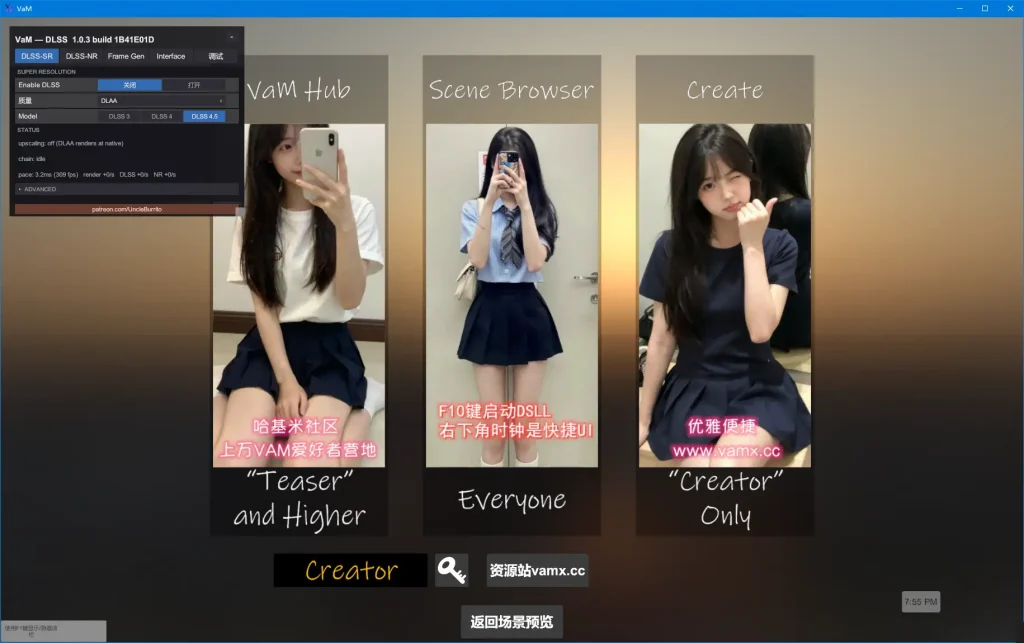1024x643 pixels.
Task: Open the patreon.com/UncleBurrito link
Action: (x=127, y=210)
